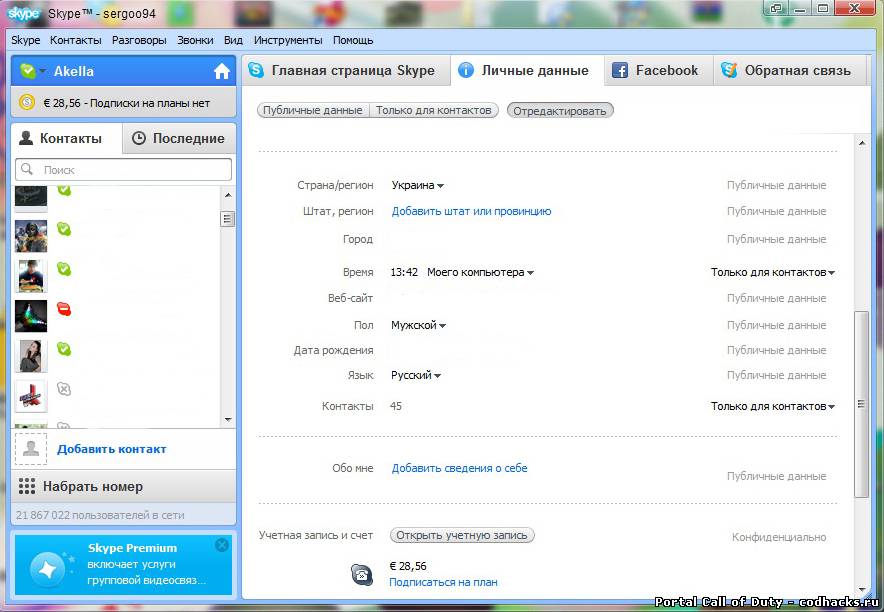
Task: Open the Помощь menu
Action: (353, 40)
